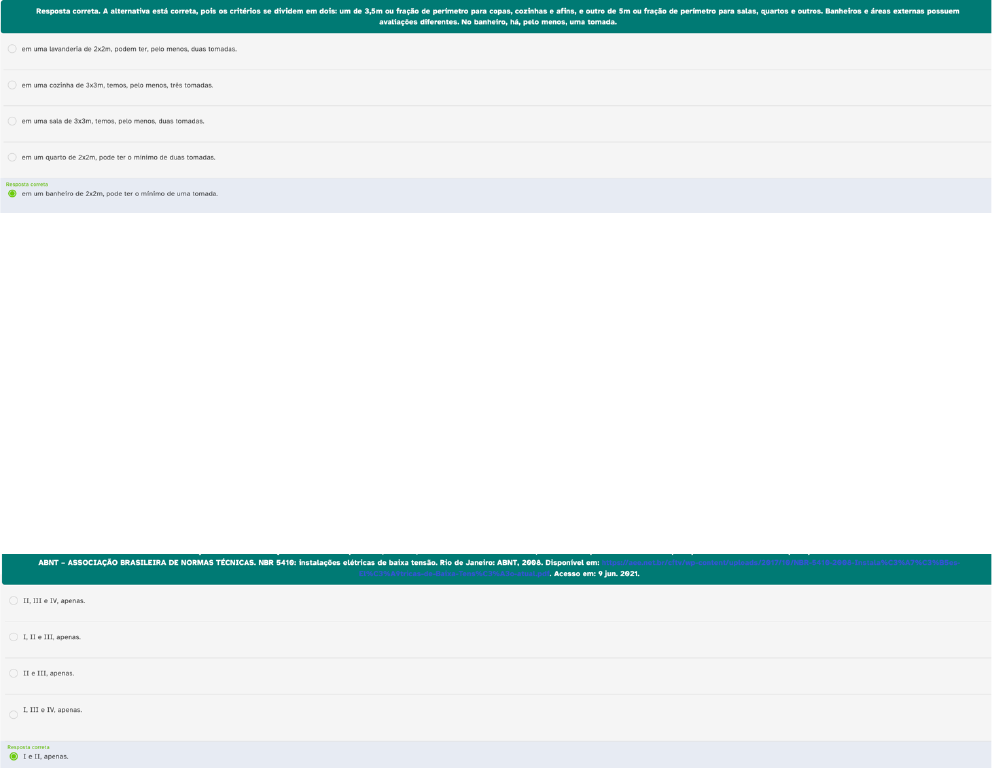This screenshot has width=992, height=768.
Task: Click the 'Resposta correta' label above banheiro option
Action: (27, 184)
